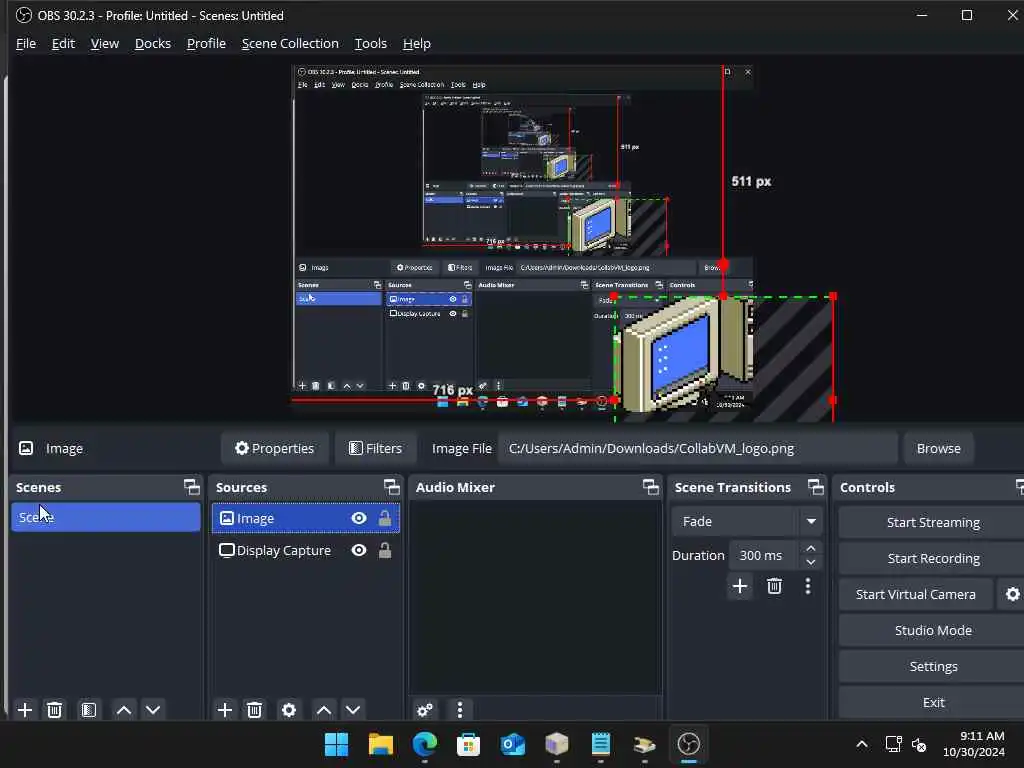Add a new source with plus icon
Screen dimensions: 1024x768
pyautogui.click(x=225, y=710)
